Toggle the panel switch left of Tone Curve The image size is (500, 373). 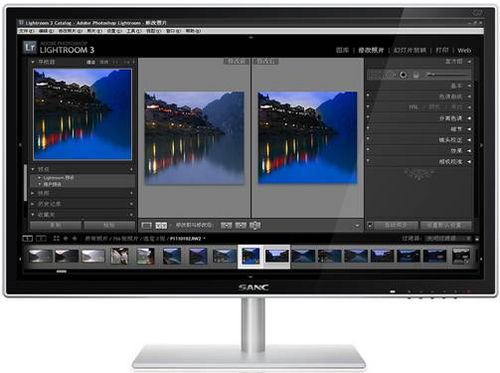click(368, 96)
